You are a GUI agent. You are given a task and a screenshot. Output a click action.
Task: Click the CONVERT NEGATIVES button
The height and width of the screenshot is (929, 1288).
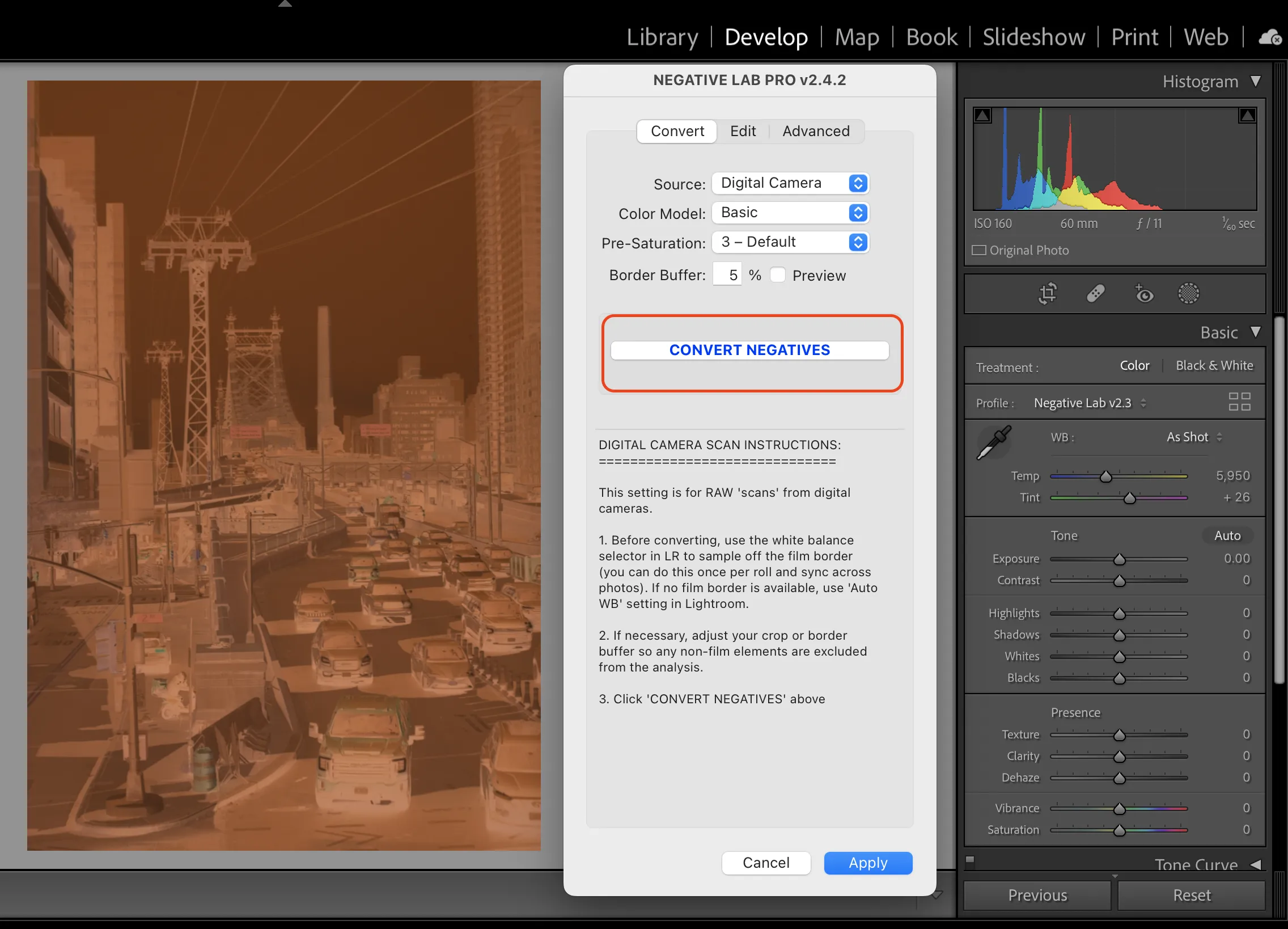749,350
